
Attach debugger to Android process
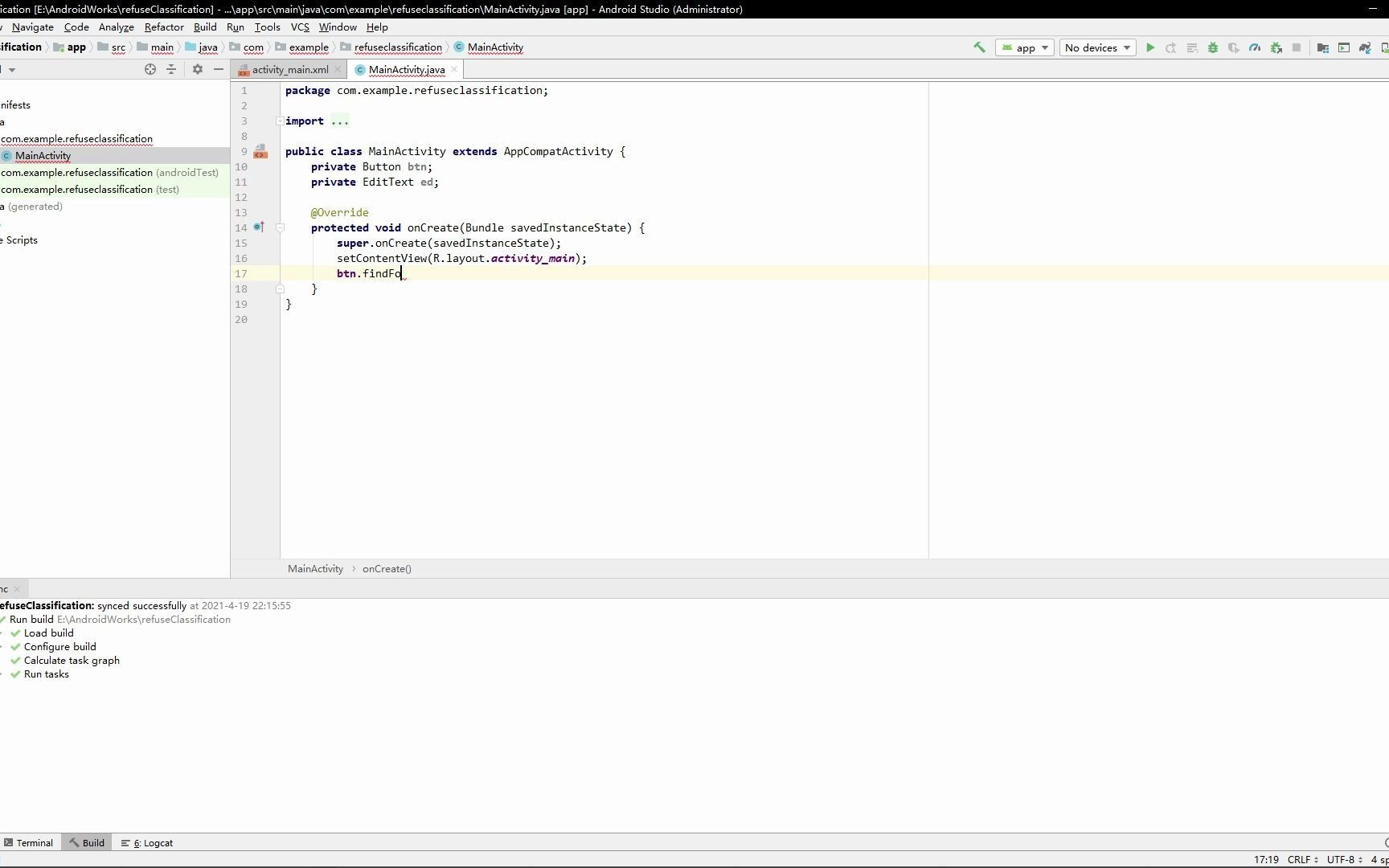[x=1277, y=47]
